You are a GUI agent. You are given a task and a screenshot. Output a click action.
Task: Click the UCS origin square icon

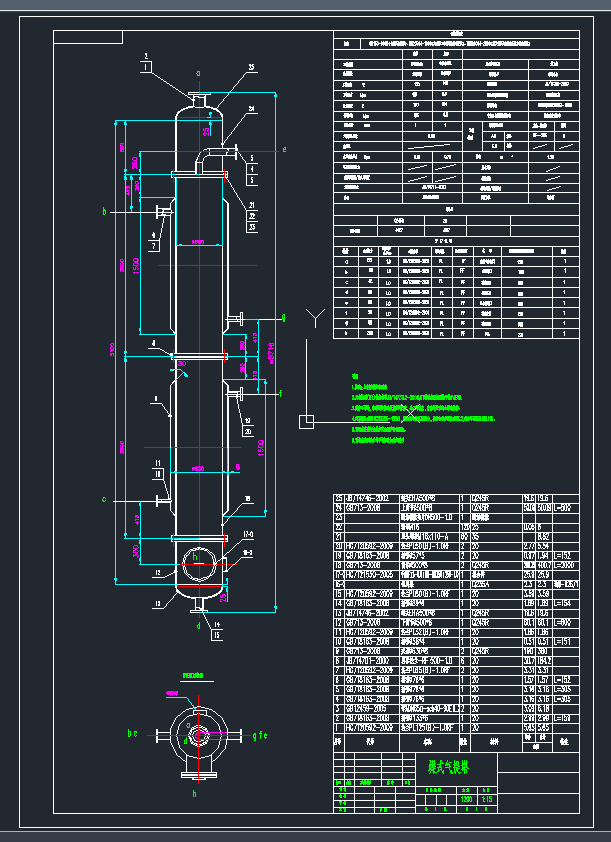[x=306, y=422]
